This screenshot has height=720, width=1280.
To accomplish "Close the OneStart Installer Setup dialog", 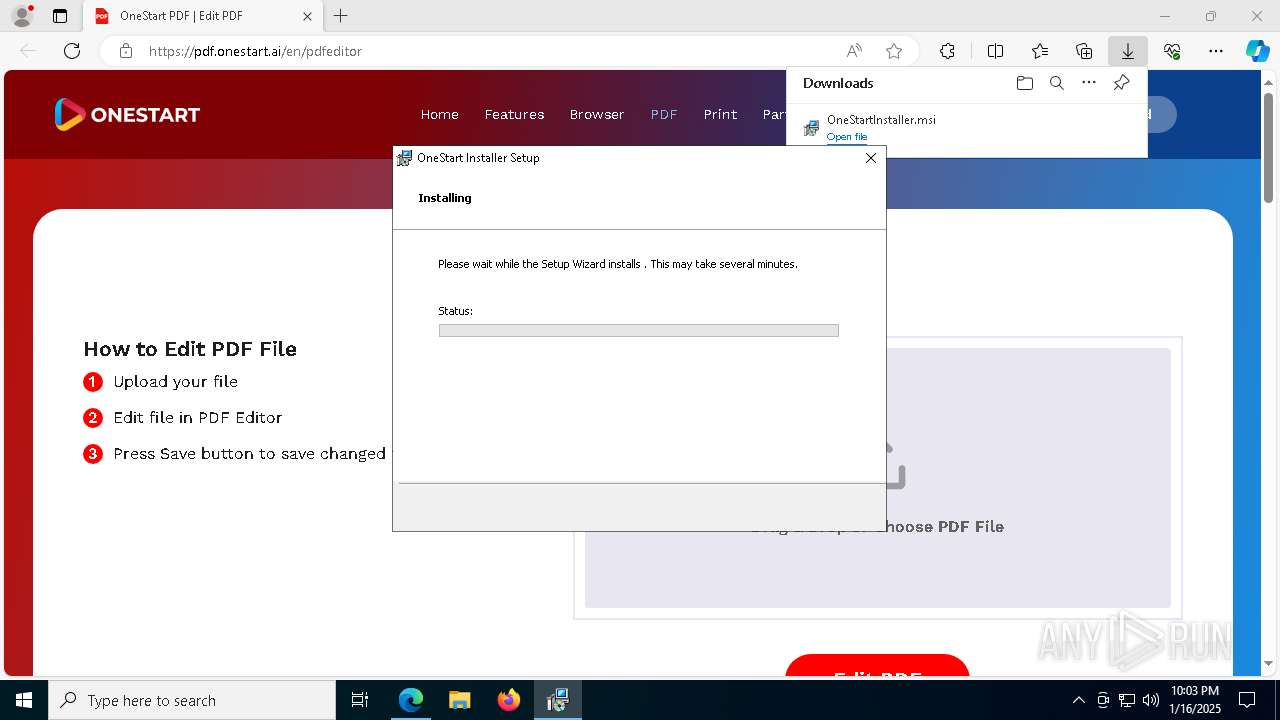I will tap(870, 158).
